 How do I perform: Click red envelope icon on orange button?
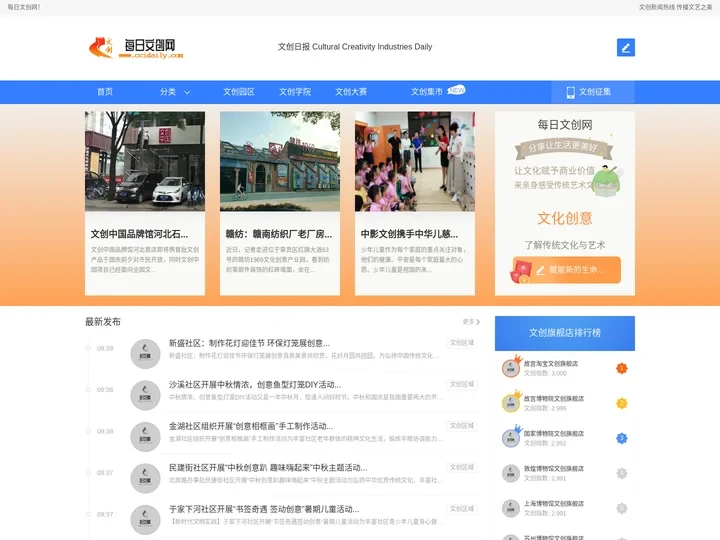click(521, 272)
